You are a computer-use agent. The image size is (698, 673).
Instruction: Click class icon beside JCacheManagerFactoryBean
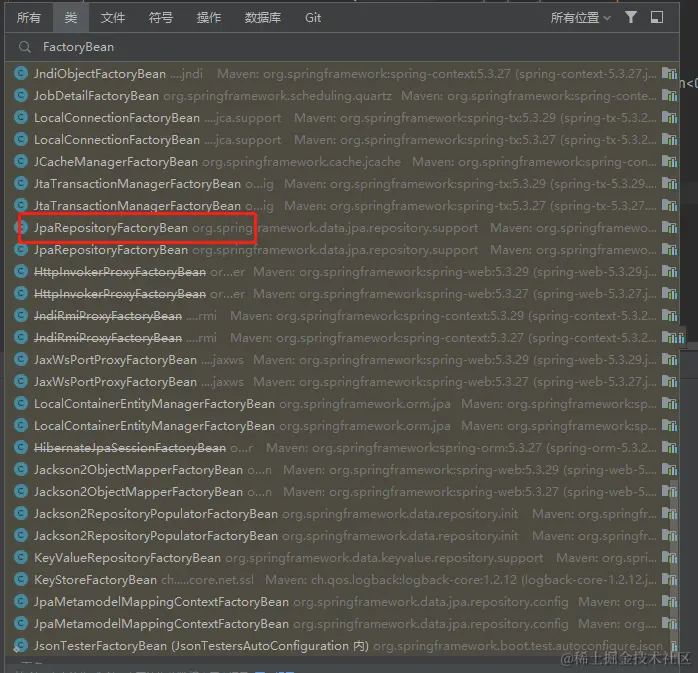[x=20, y=161]
